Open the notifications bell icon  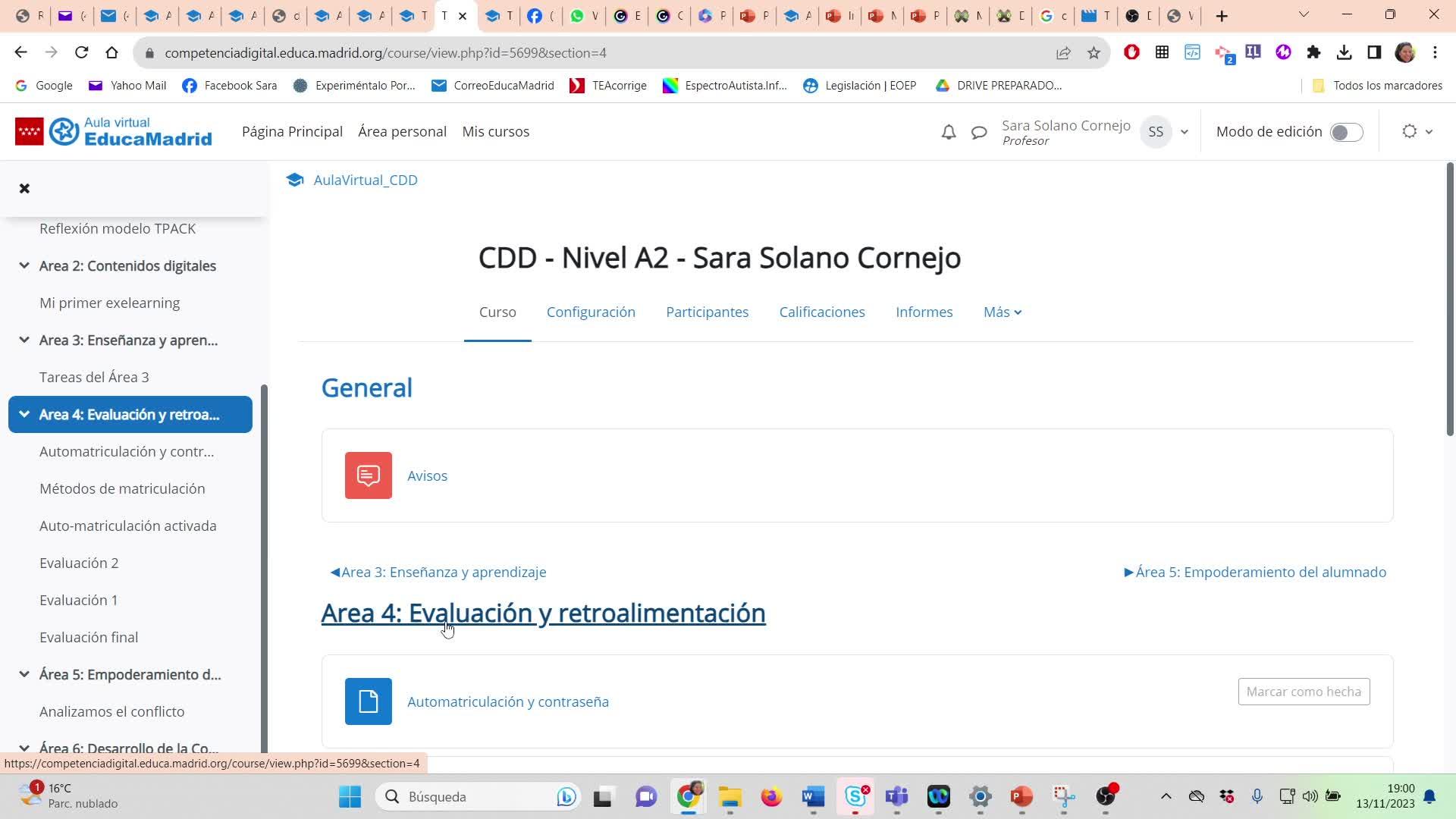pos(948,132)
